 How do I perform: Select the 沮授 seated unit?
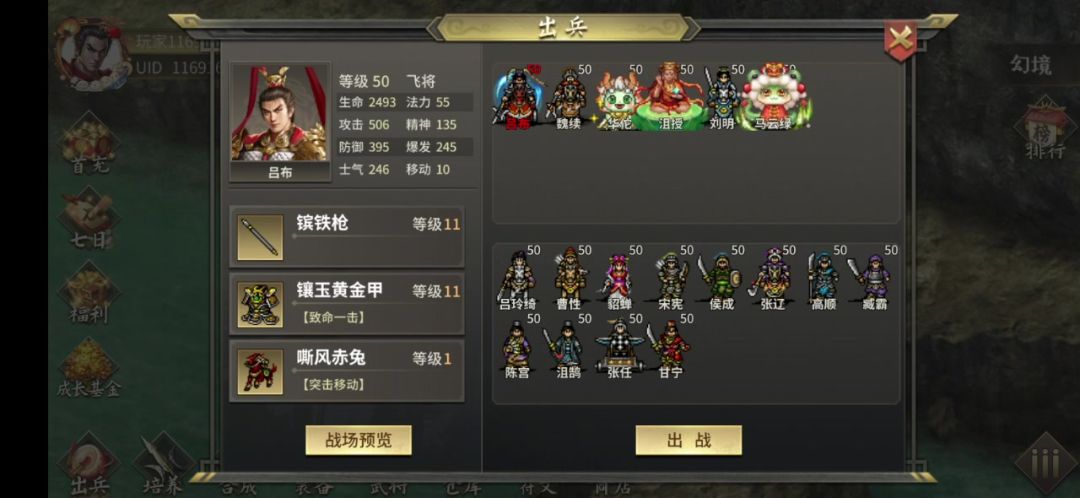click(x=671, y=96)
